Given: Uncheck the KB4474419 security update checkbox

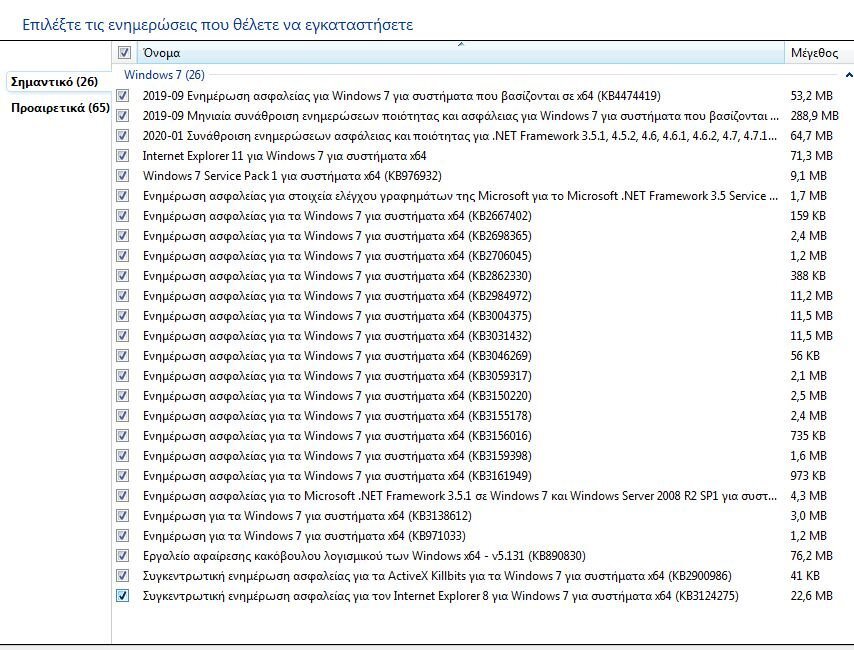Looking at the screenshot, I should (123, 96).
